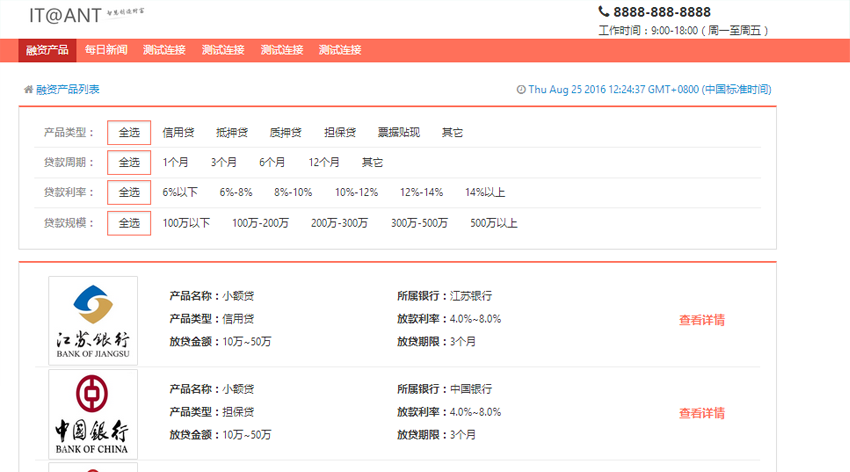Pick the 6%-8% interest rate filter
850x472 pixels.
click(x=236, y=192)
